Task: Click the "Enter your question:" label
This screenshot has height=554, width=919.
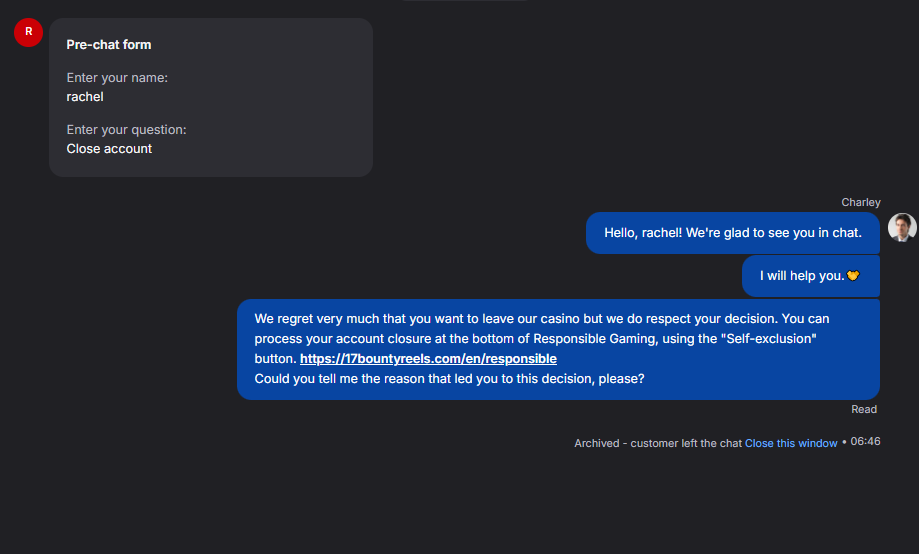Action: (x=126, y=130)
